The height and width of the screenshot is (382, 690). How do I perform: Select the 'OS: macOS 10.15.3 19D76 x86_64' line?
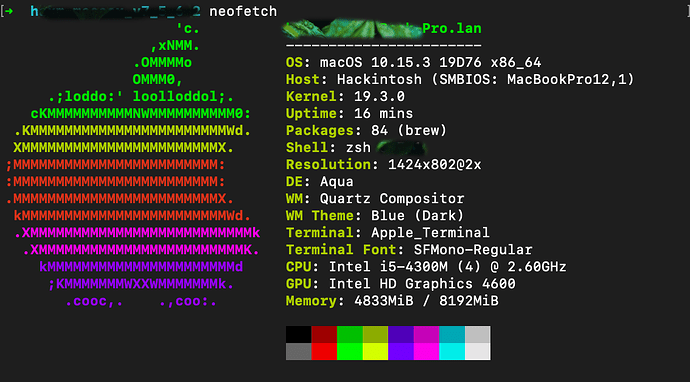pyautogui.click(x=414, y=62)
